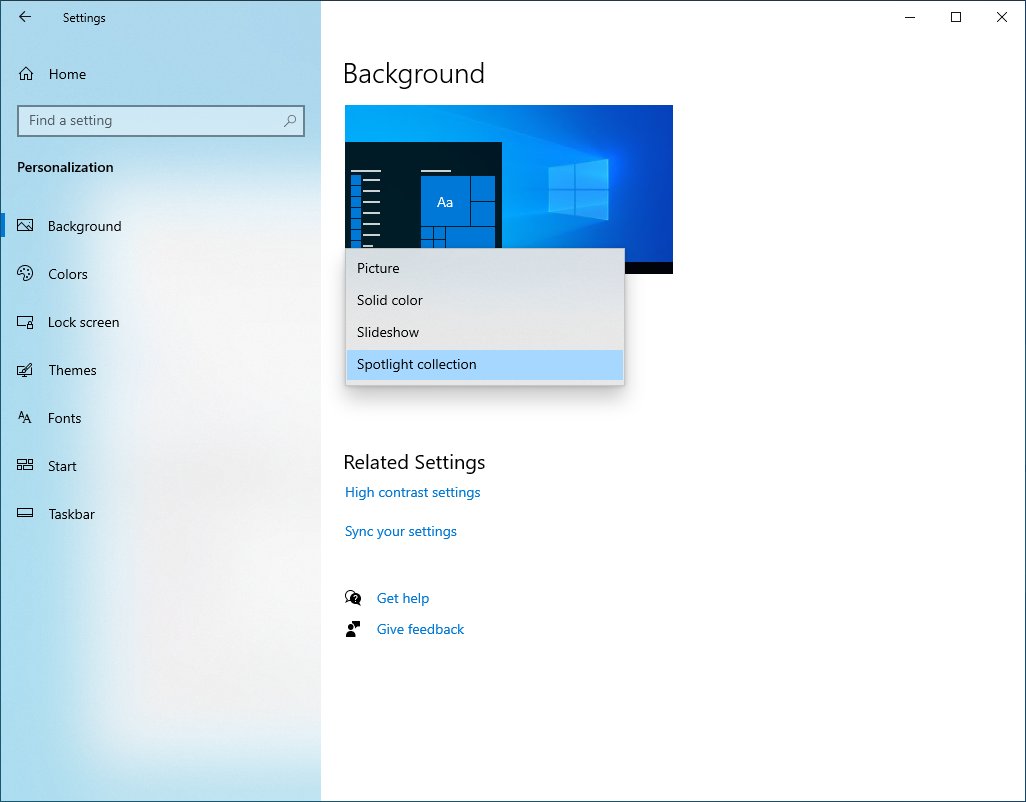Viewport: 1026px width, 802px height.
Task: Pick Slideshow from the dropdown options
Action: (x=388, y=332)
